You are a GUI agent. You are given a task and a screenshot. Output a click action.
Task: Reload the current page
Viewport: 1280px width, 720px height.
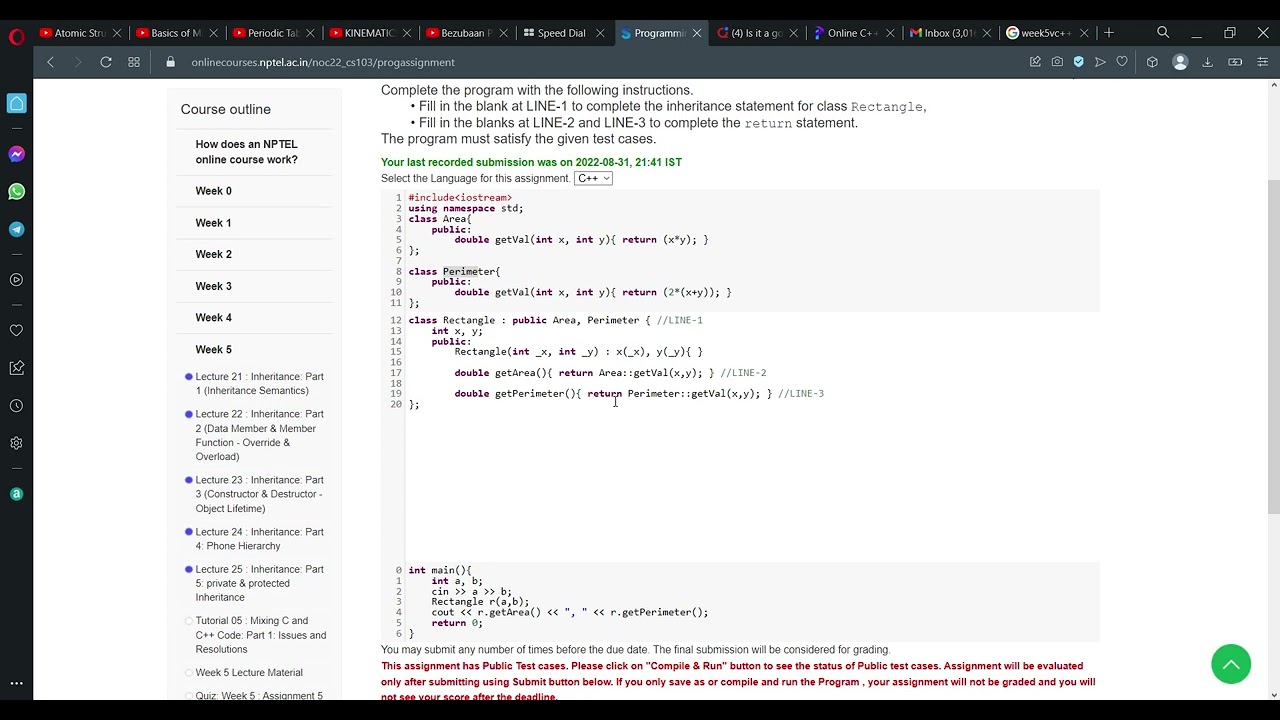106,62
